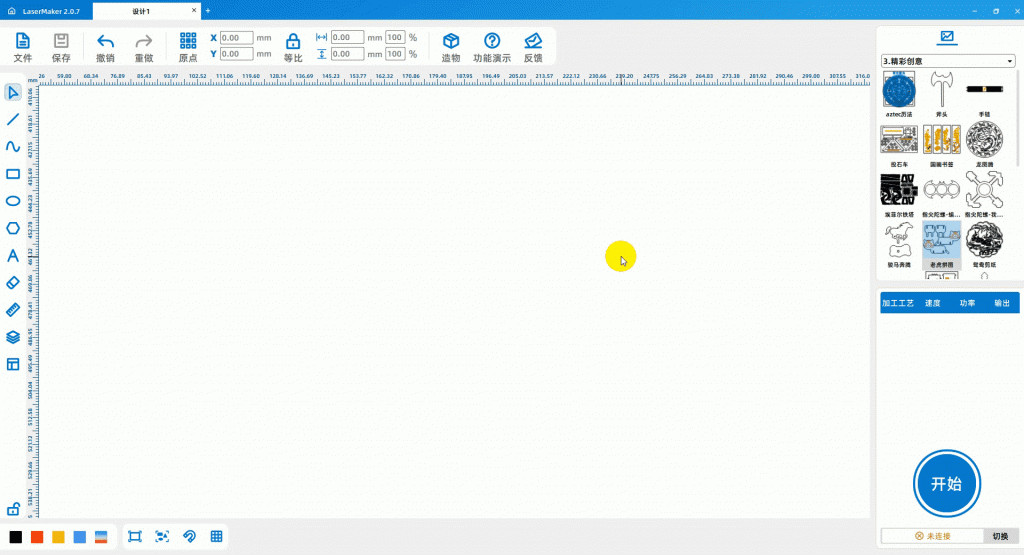Toggle the magnet snap icon

tap(189, 537)
